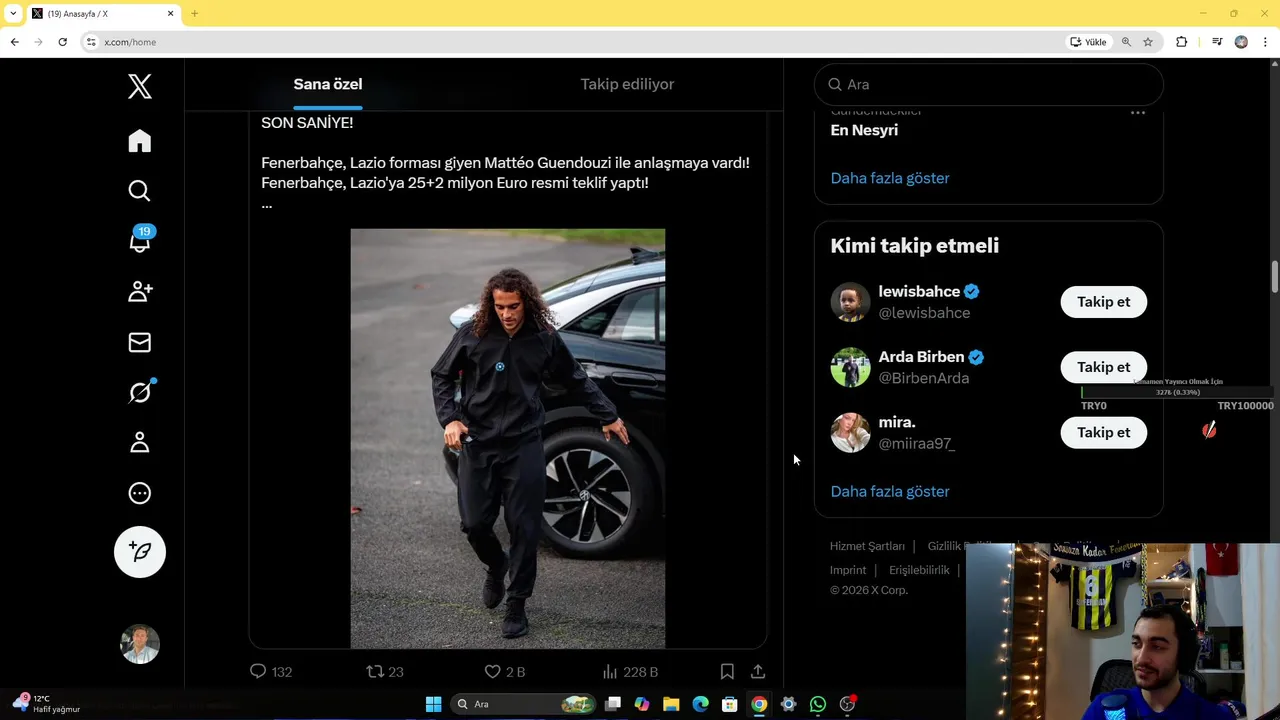Open mira. profile name
This screenshot has height=720, width=1280.
click(897, 422)
